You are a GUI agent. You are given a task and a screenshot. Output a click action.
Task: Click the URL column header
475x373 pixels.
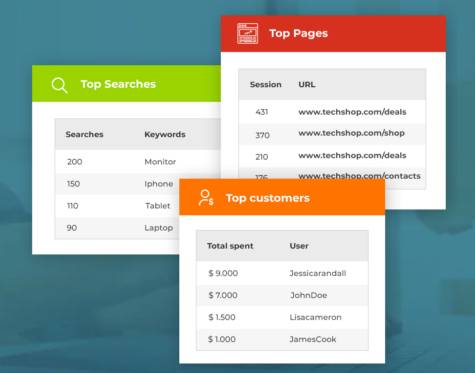point(307,84)
